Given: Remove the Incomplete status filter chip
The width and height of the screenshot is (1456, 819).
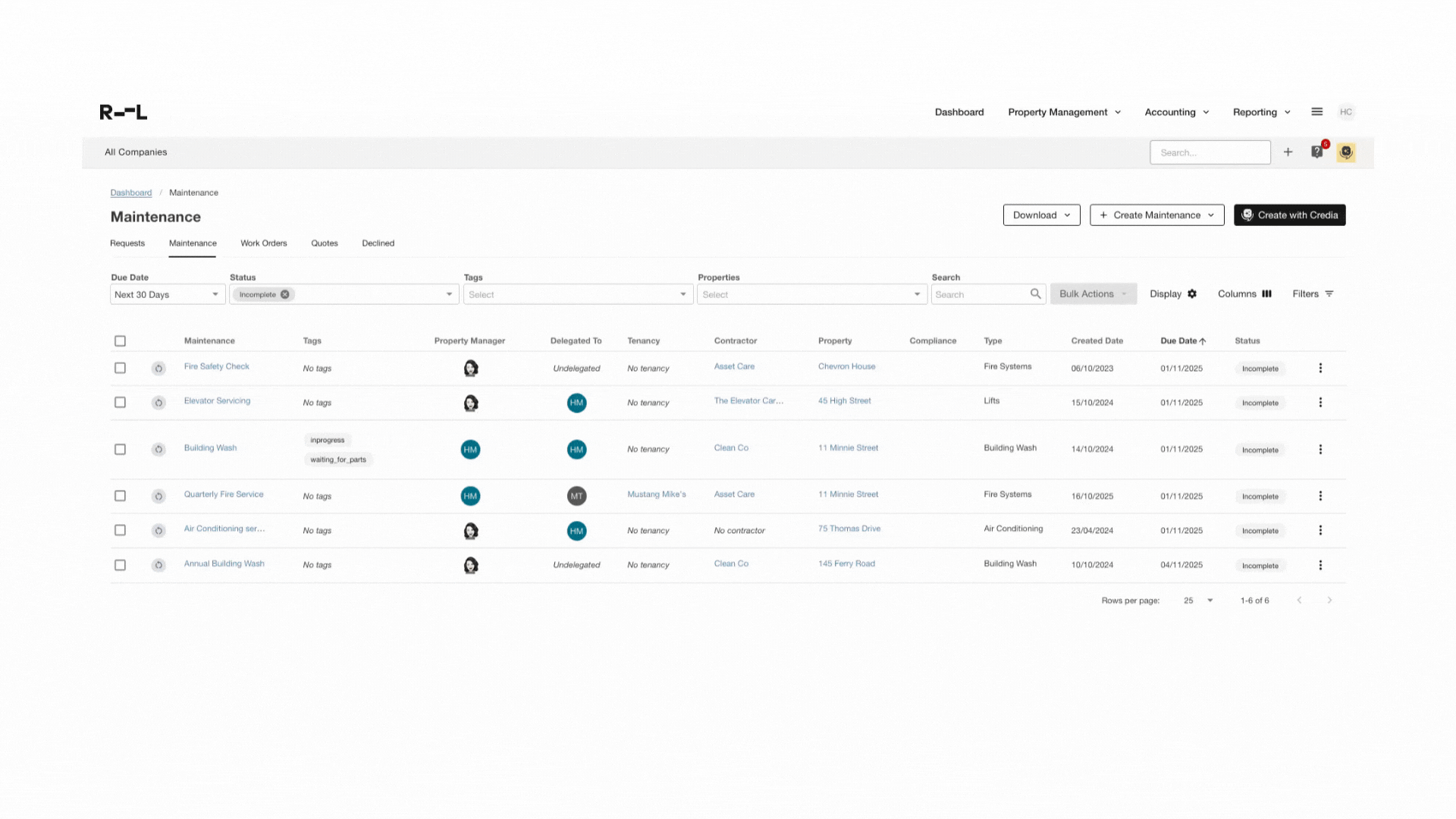Looking at the screenshot, I should click(285, 295).
